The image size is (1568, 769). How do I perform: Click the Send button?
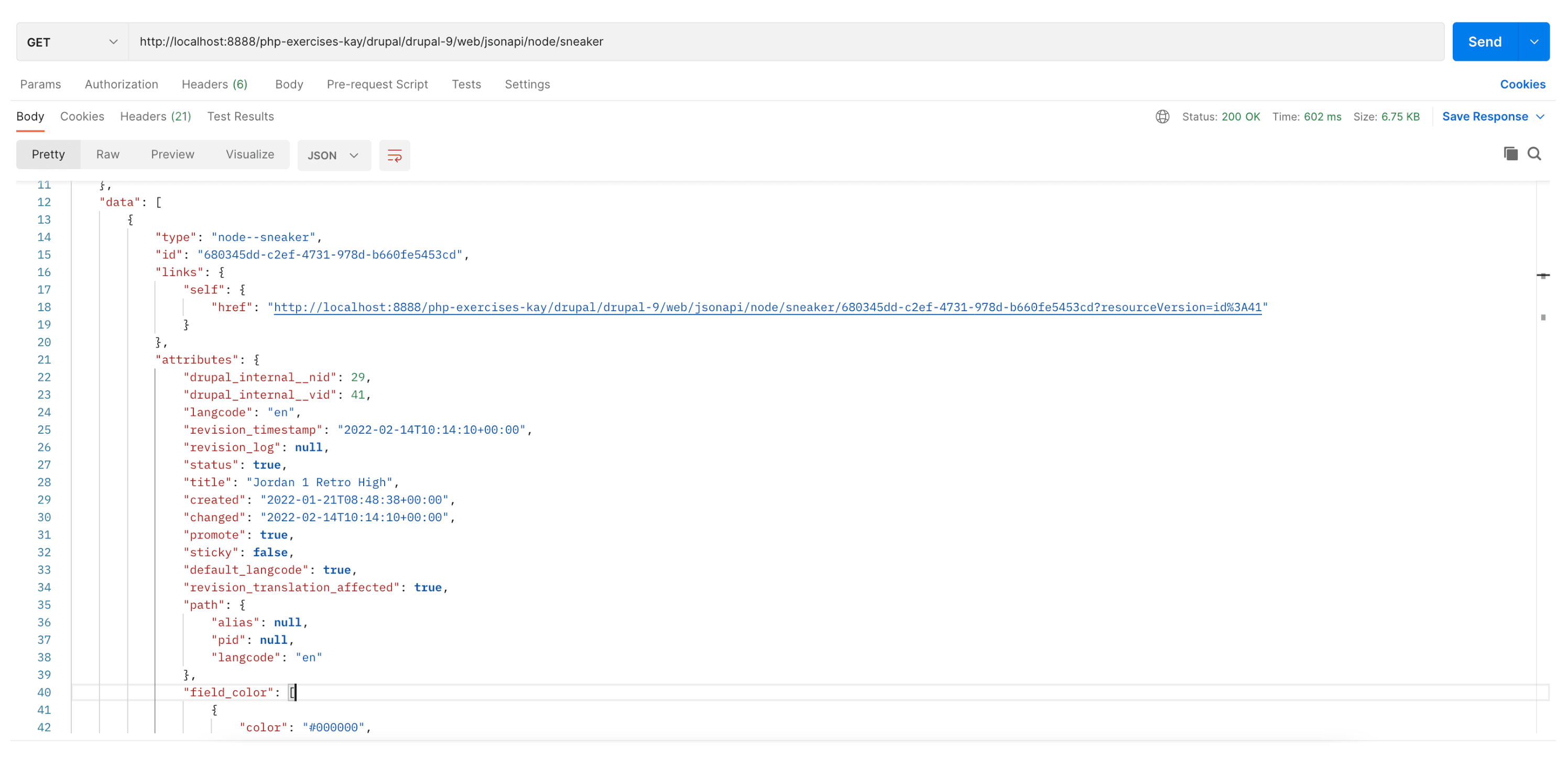pos(1485,42)
